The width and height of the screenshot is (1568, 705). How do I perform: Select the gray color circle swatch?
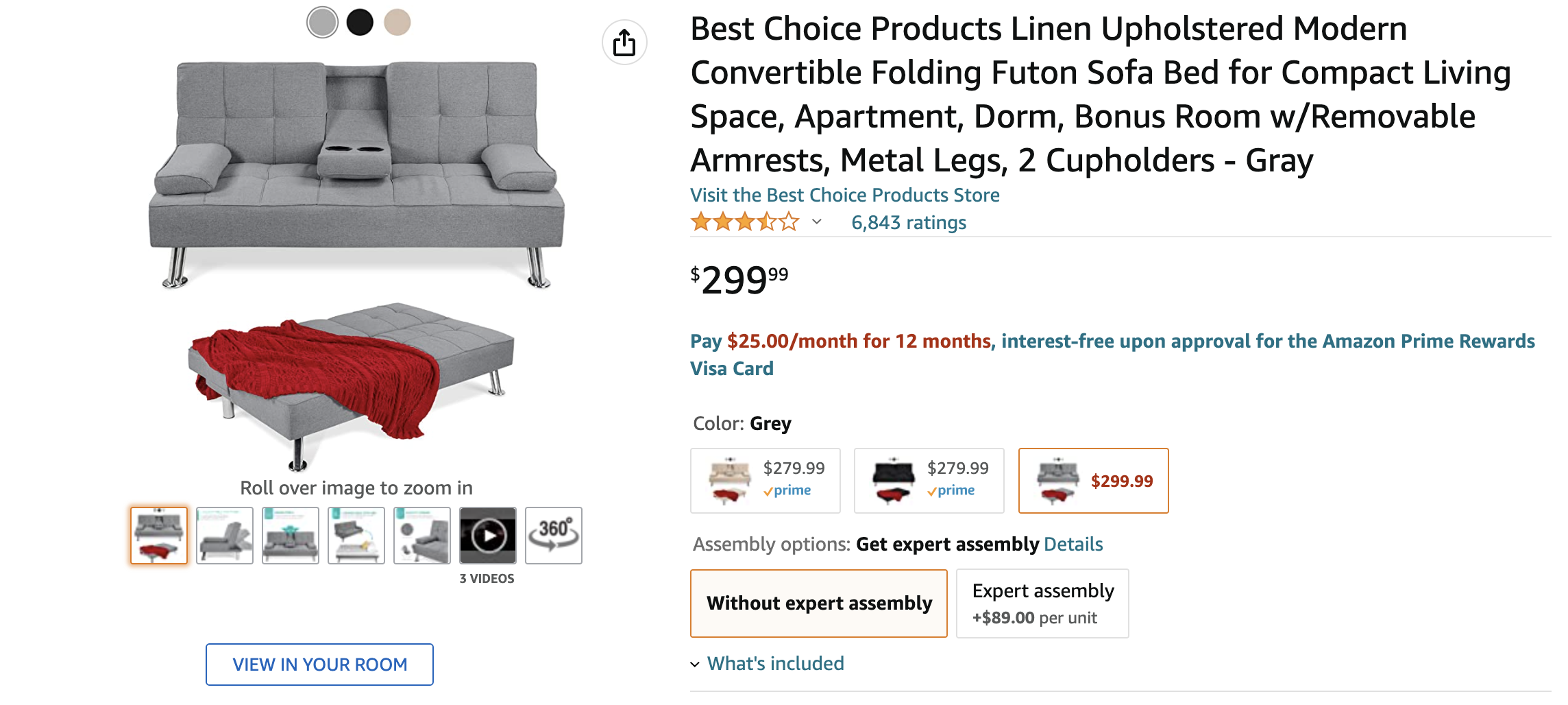click(322, 23)
